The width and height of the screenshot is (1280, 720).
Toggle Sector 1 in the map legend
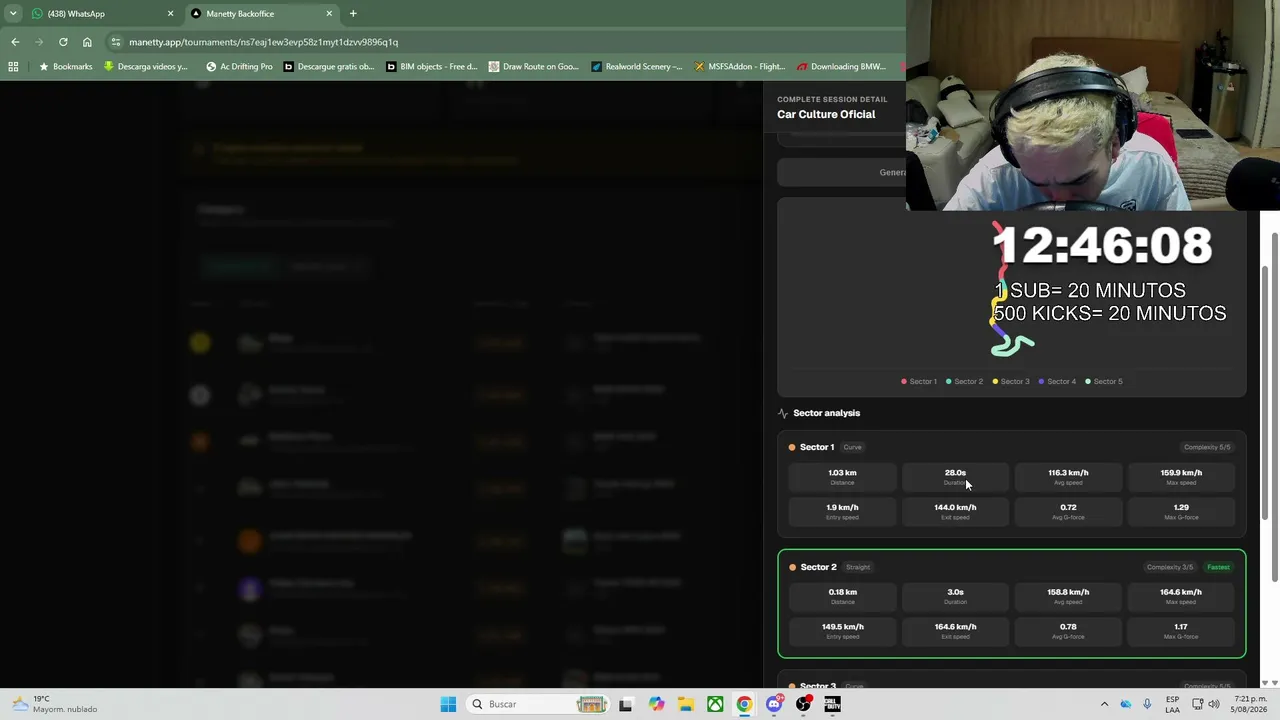[x=919, y=381]
